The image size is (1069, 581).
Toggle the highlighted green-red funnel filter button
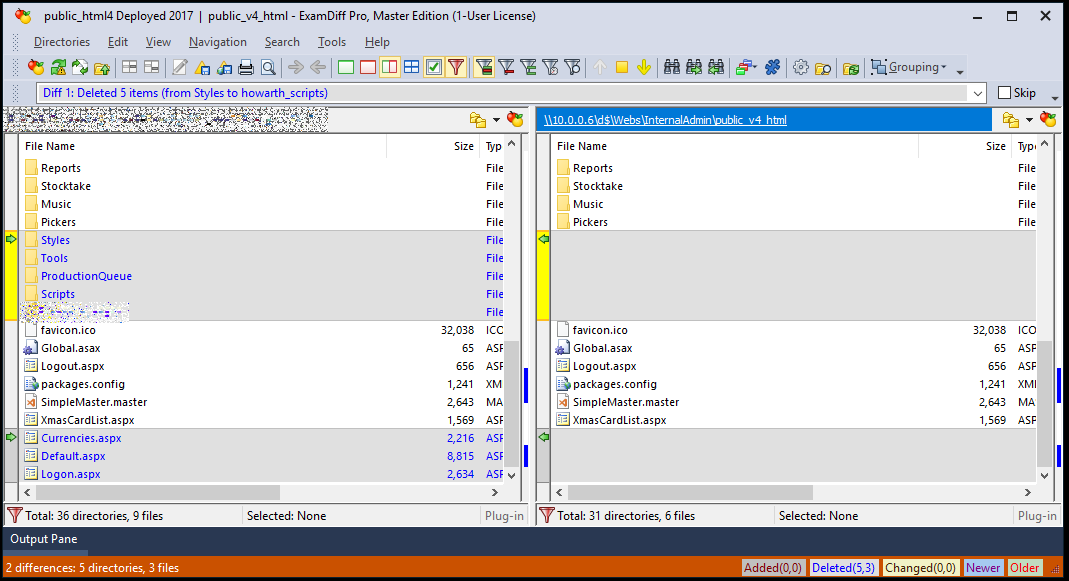point(484,67)
